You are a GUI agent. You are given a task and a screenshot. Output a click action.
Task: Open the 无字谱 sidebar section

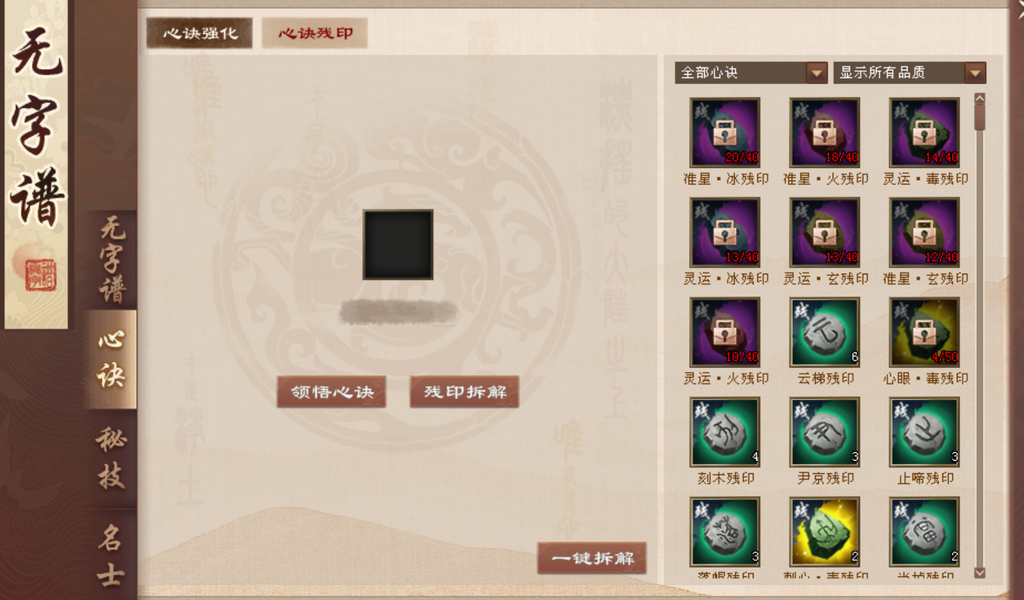pyautogui.click(x=112, y=261)
